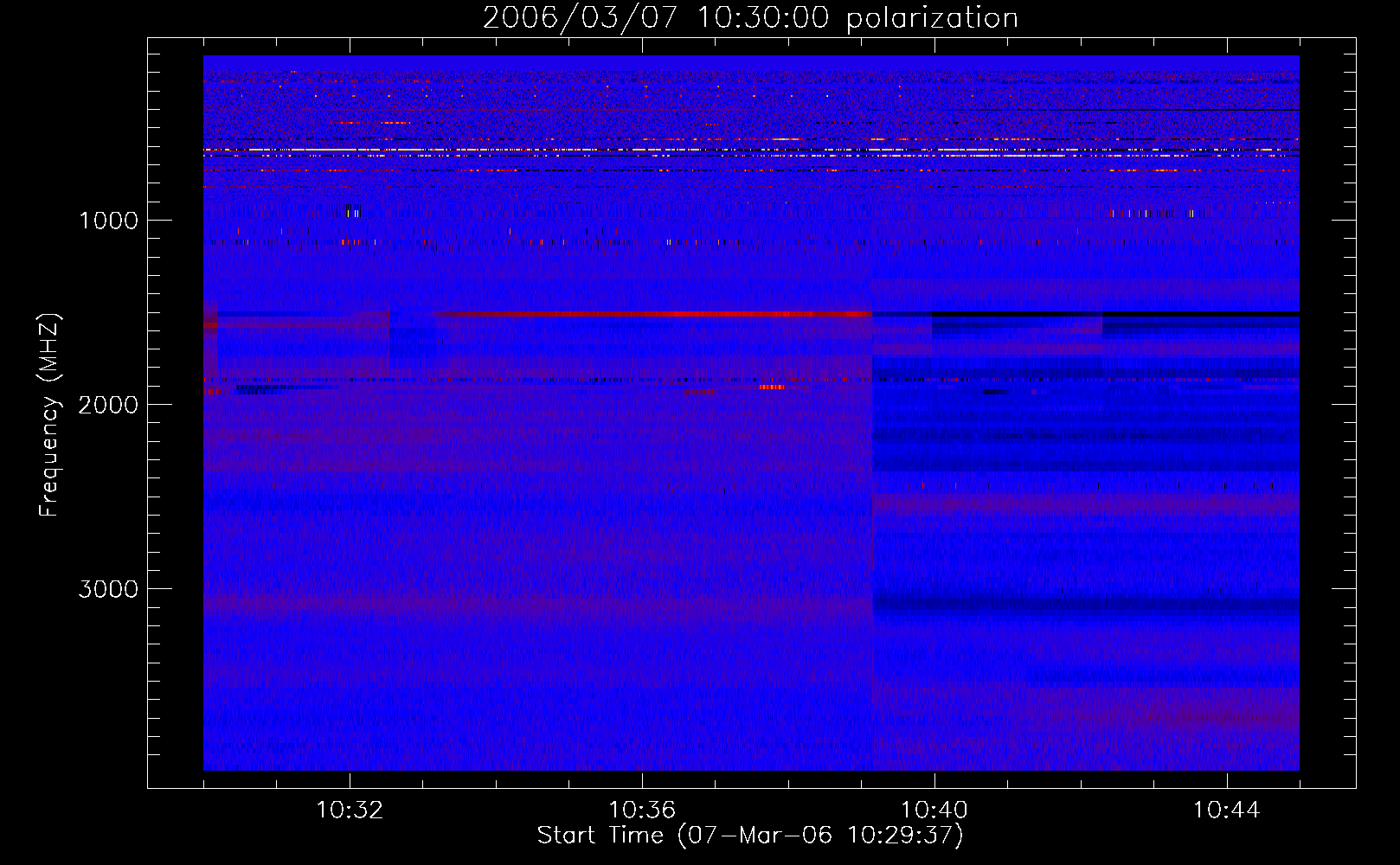Click the "Start Time (07-Mar-06 10:29:37)" axis label
The width and height of the screenshot is (1400, 865).
(x=750, y=835)
